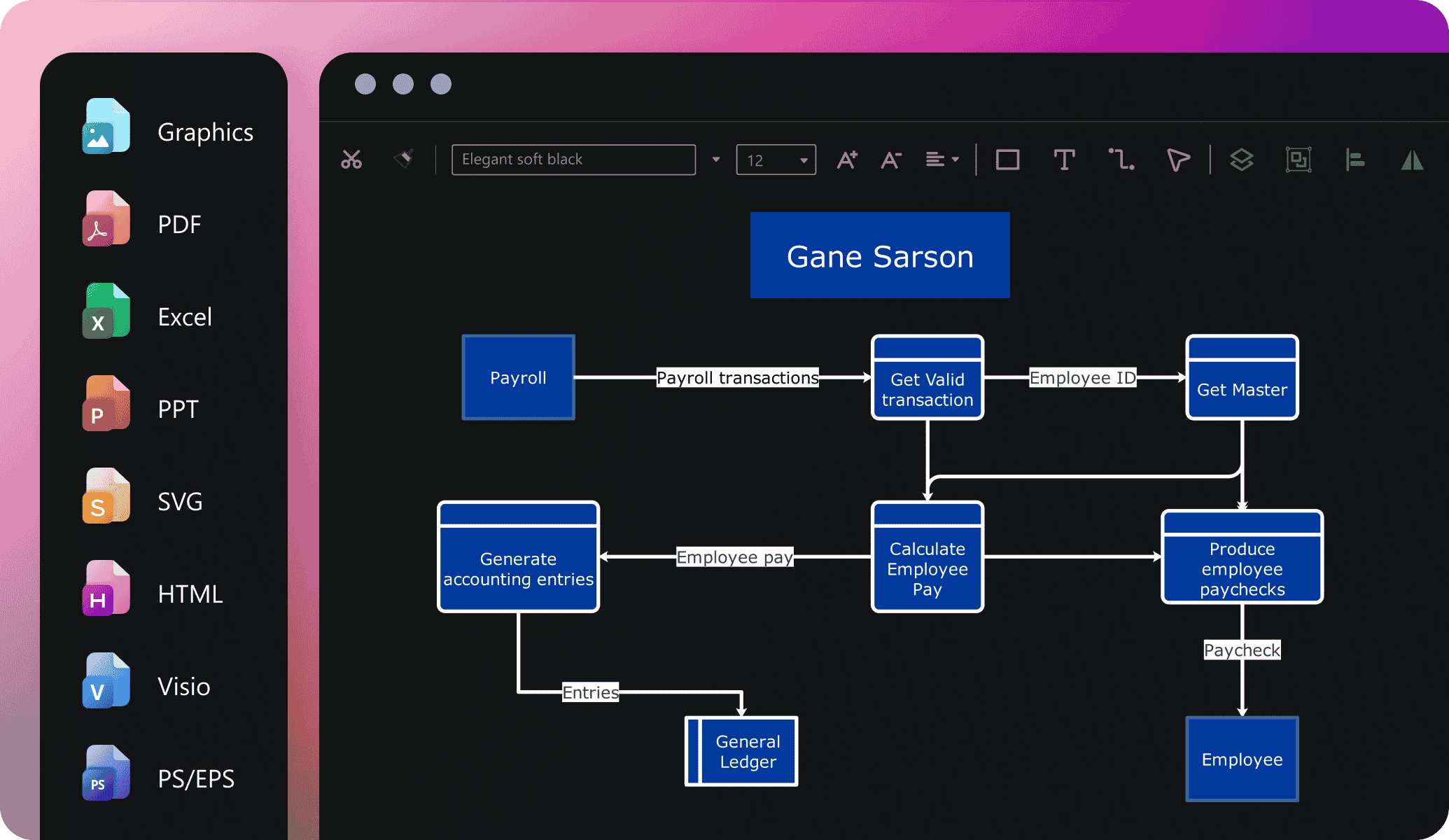Click the Increase font size icon
Viewport: 1449px width, 840px height.
847,160
